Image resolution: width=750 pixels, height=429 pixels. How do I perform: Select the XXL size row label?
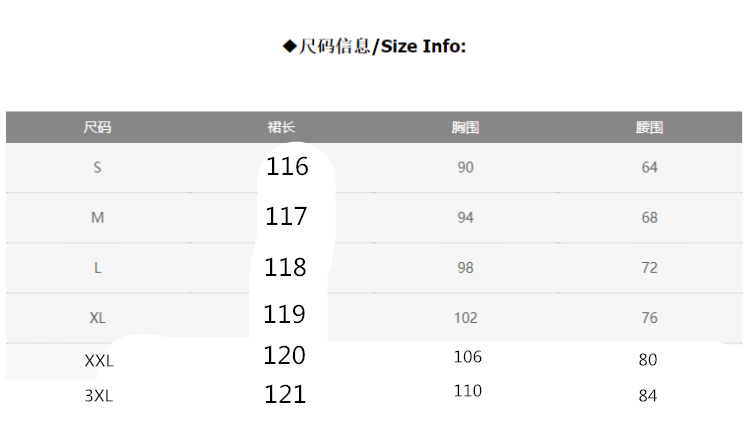[x=99, y=361]
